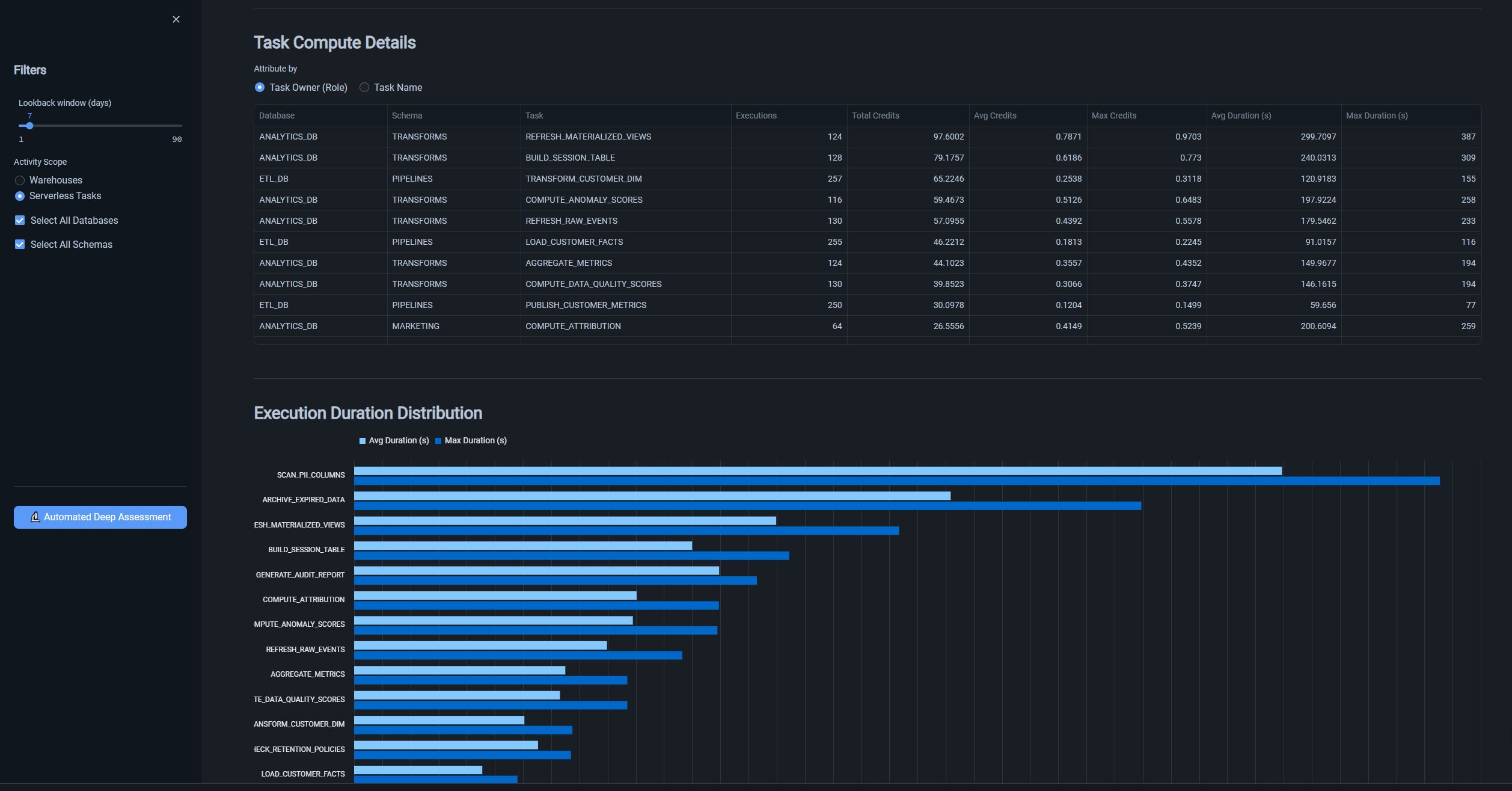
Task: Click the SCAN_PII_COLUMNS max duration bar
Action: coord(896,481)
